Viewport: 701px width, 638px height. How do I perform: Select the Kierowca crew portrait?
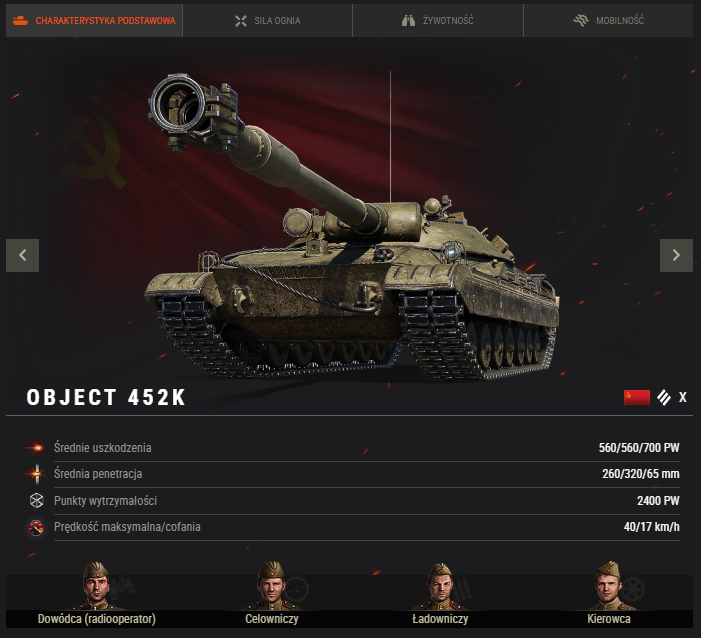tap(609, 587)
